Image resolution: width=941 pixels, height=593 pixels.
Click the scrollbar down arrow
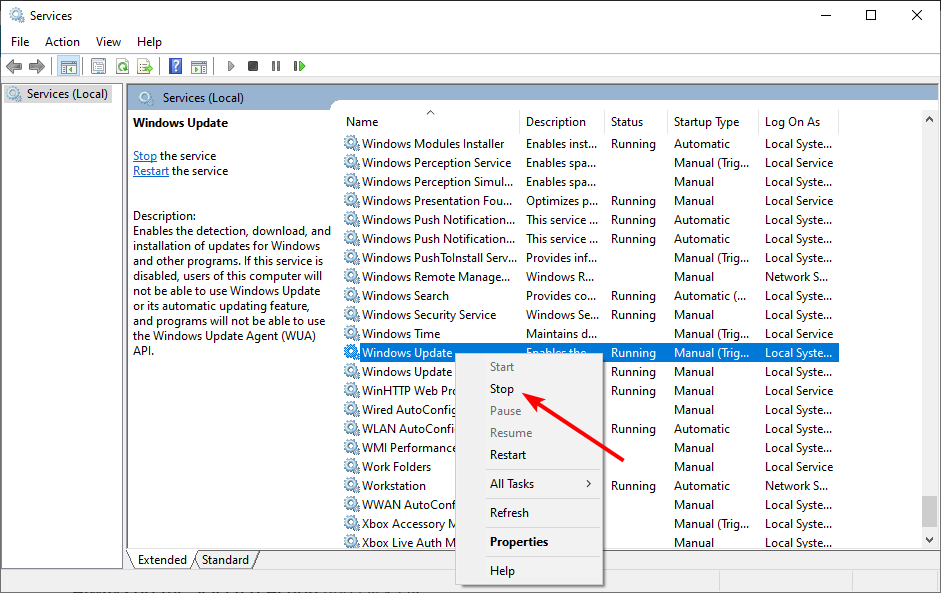click(x=930, y=540)
